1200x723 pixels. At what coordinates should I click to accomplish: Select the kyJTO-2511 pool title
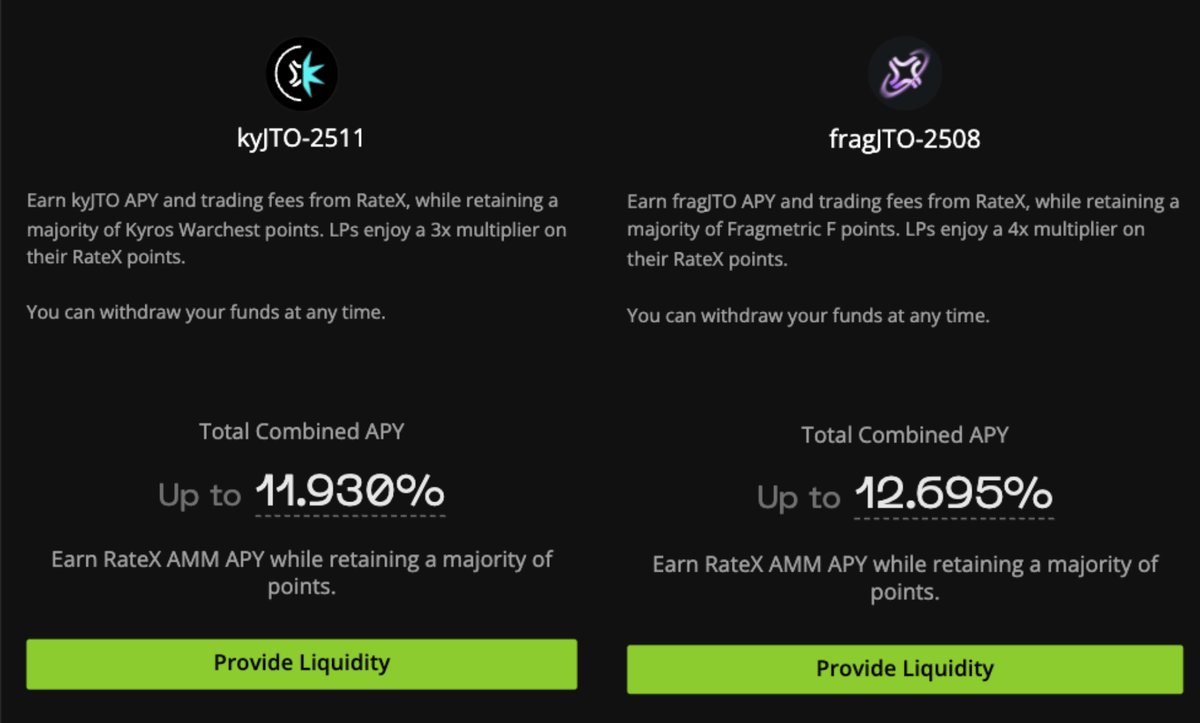(x=302, y=138)
